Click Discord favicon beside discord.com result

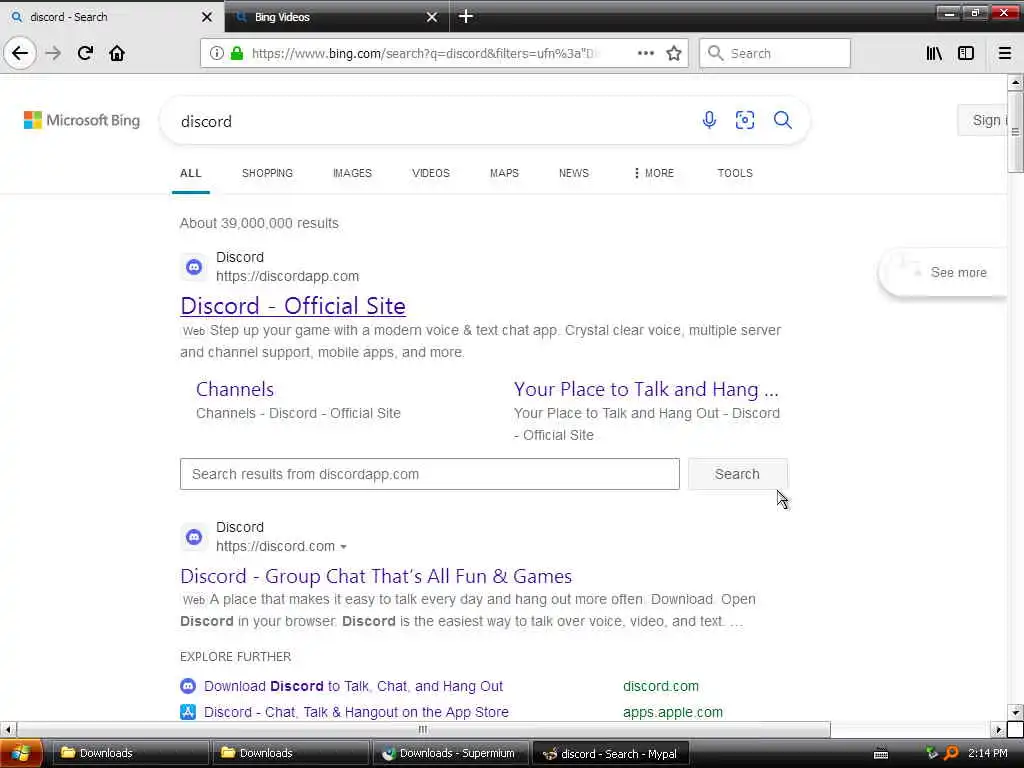[194, 536]
